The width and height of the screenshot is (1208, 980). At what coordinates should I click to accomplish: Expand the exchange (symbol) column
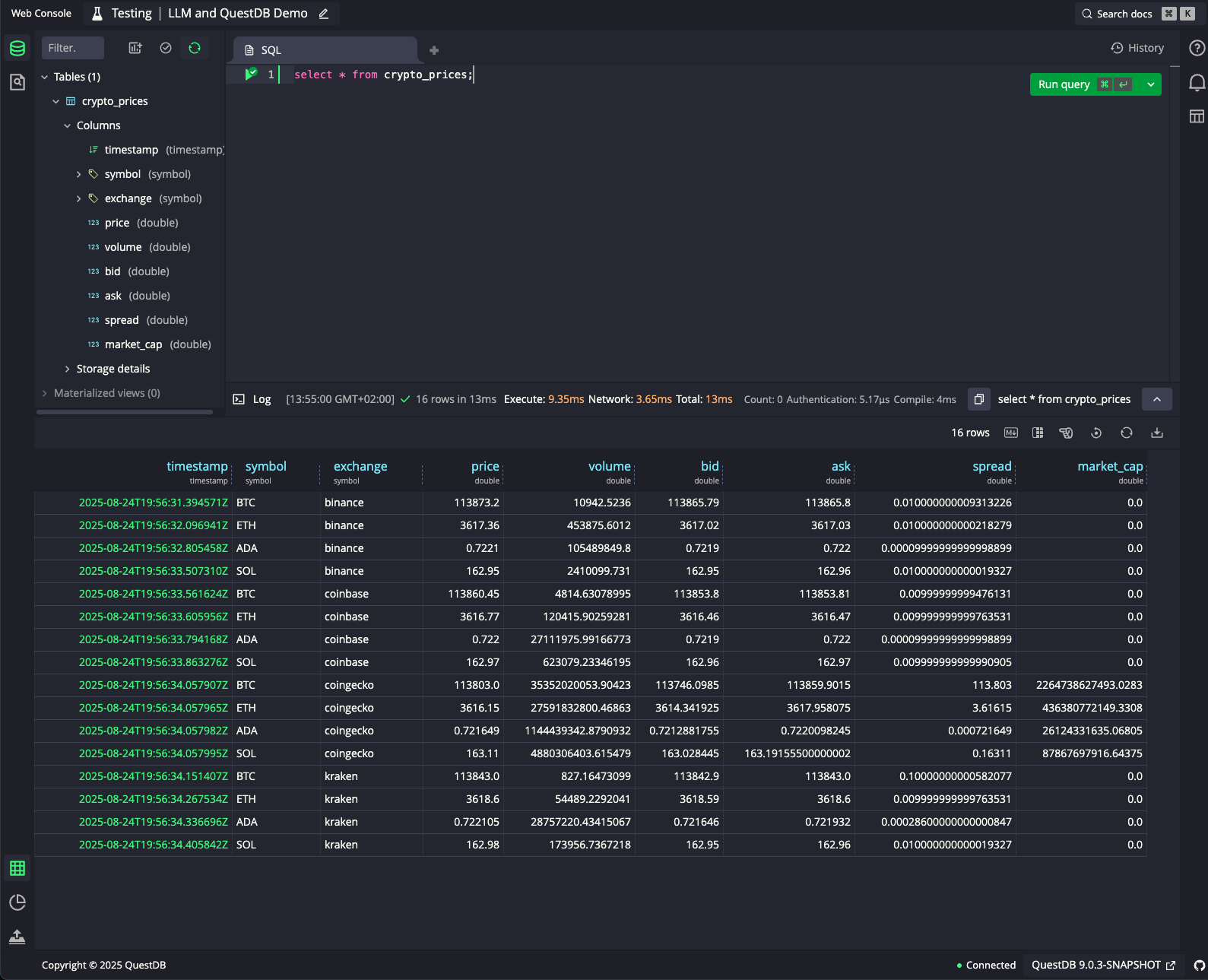78,198
